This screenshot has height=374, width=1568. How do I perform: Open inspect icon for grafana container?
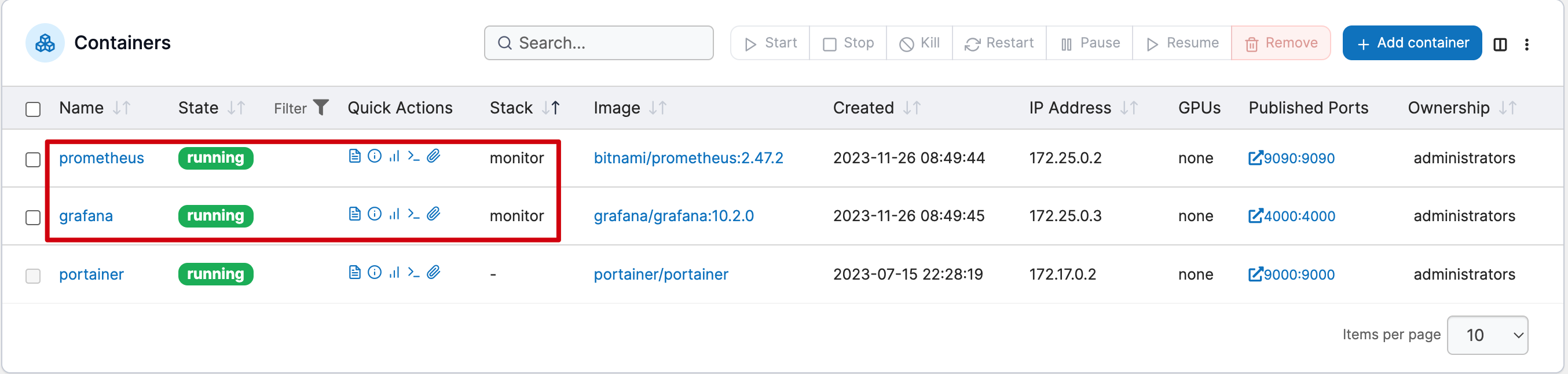pos(375,214)
